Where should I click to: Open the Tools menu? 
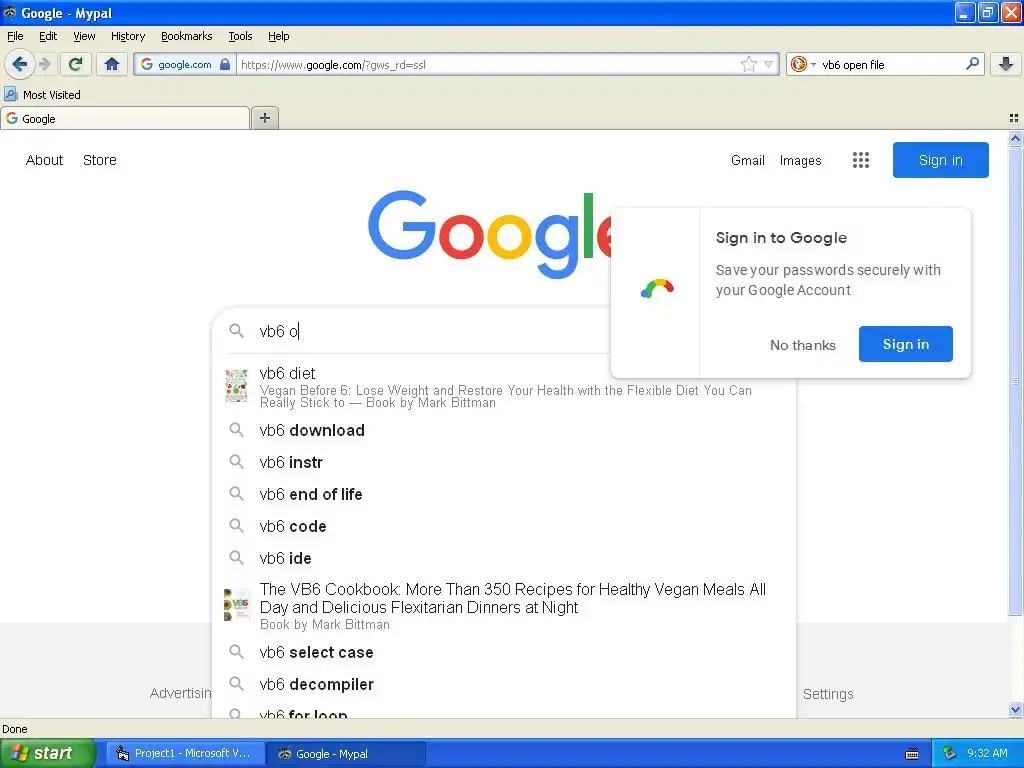click(x=240, y=36)
